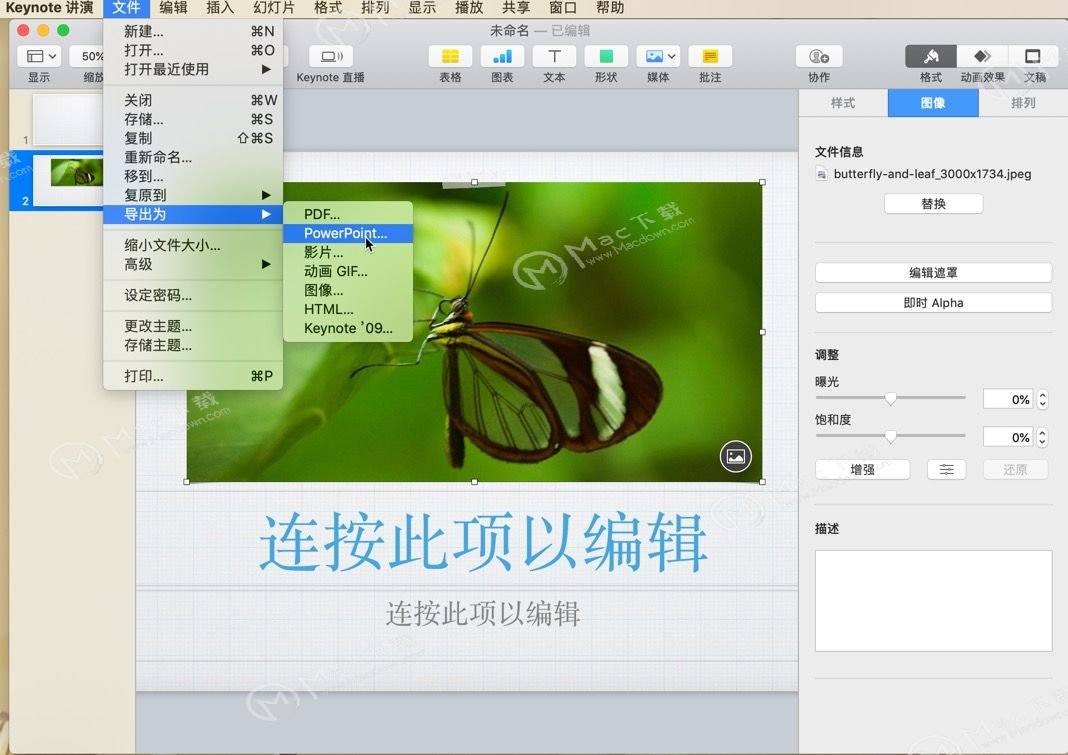Select Export To (导出为) menu item

tap(193, 214)
